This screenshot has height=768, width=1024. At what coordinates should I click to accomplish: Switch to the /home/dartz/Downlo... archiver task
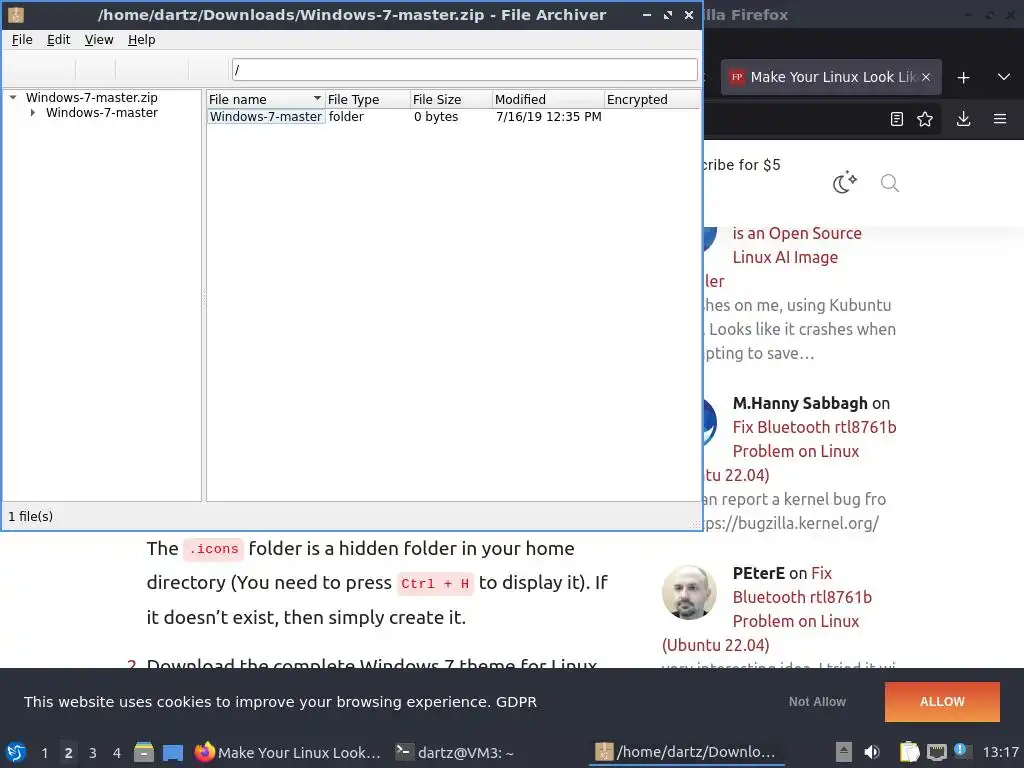click(x=686, y=752)
